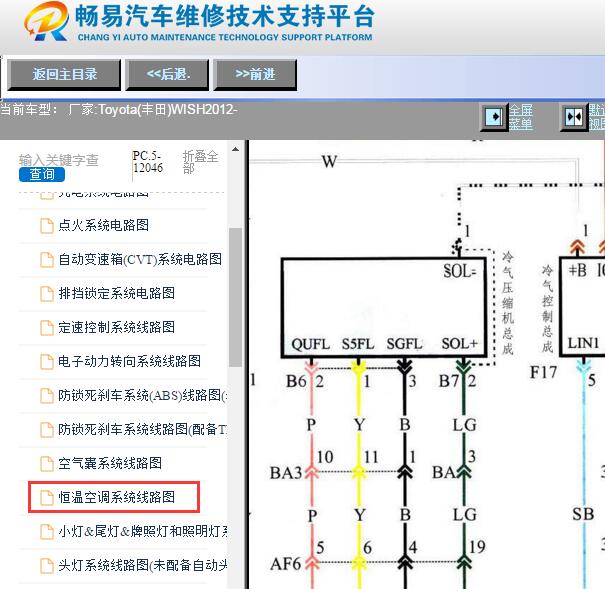
Task: Open the 全屏菜单 link
Action: click(x=521, y=117)
